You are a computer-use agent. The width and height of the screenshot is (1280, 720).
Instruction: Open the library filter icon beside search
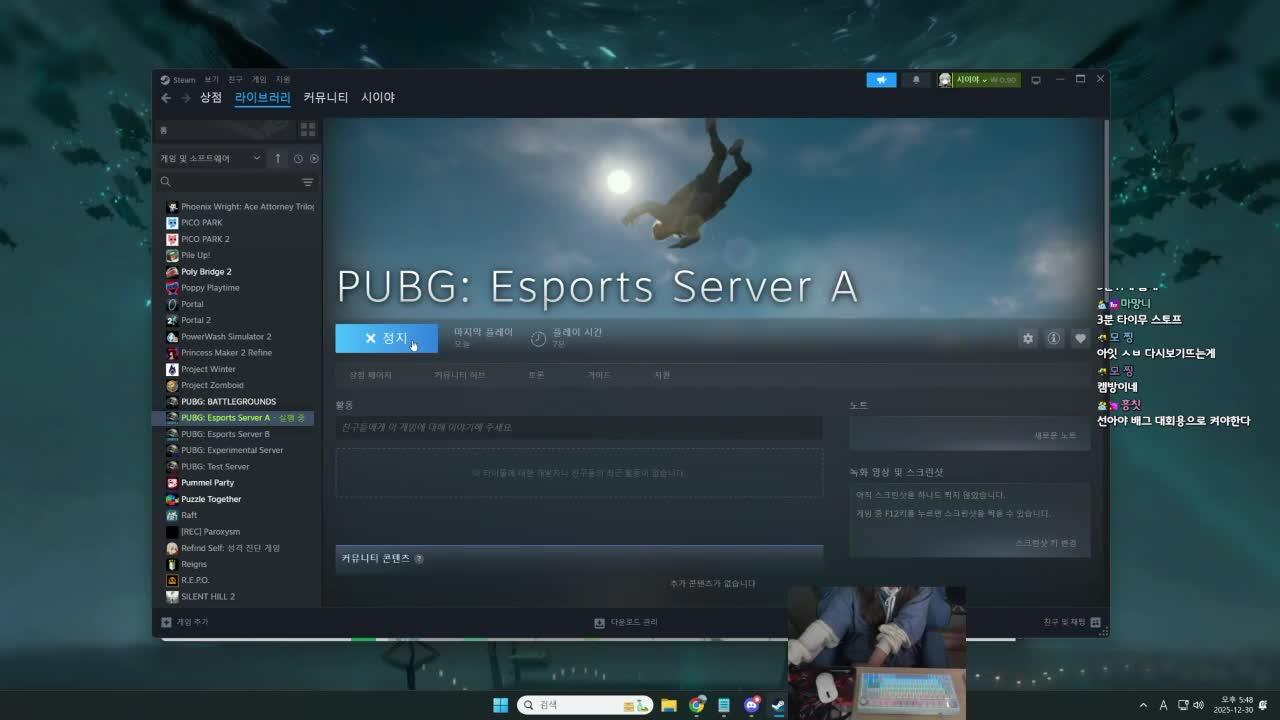[307, 182]
